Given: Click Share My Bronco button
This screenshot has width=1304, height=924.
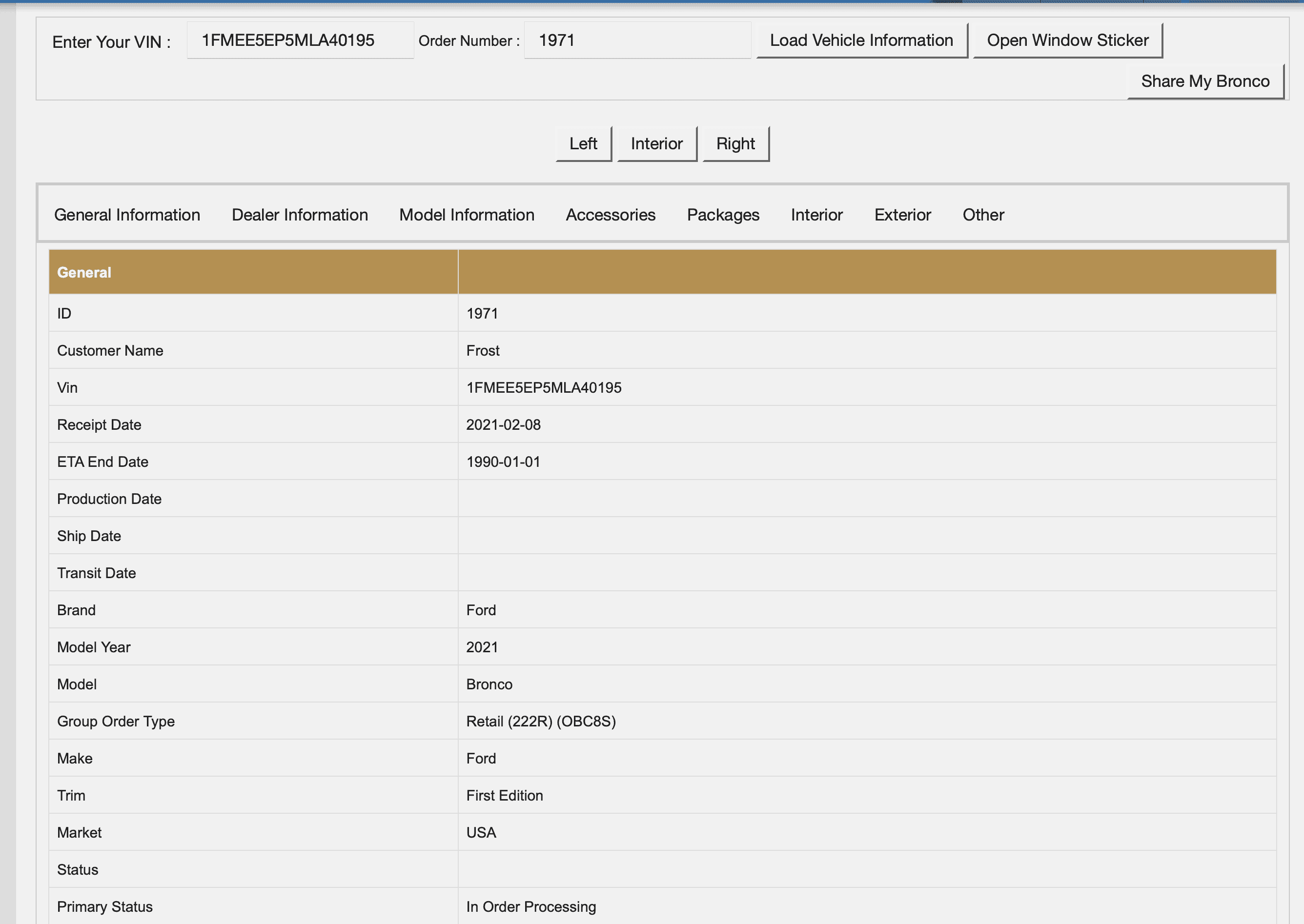Looking at the screenshot, I should pyautogui.click(x=1205, y=81).
